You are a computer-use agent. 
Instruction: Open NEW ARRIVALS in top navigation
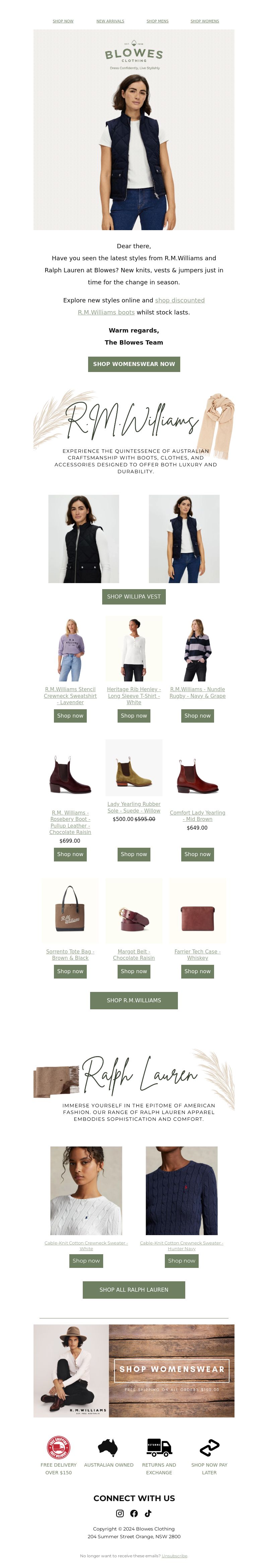[110, 21]
